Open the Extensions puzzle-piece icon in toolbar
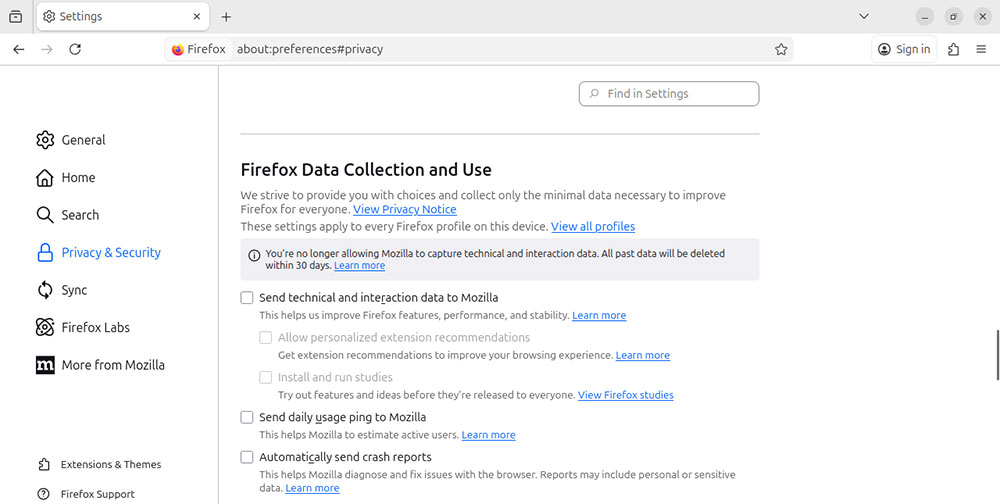This screenshot has height=504, width=1000. (x=953, y=49)
